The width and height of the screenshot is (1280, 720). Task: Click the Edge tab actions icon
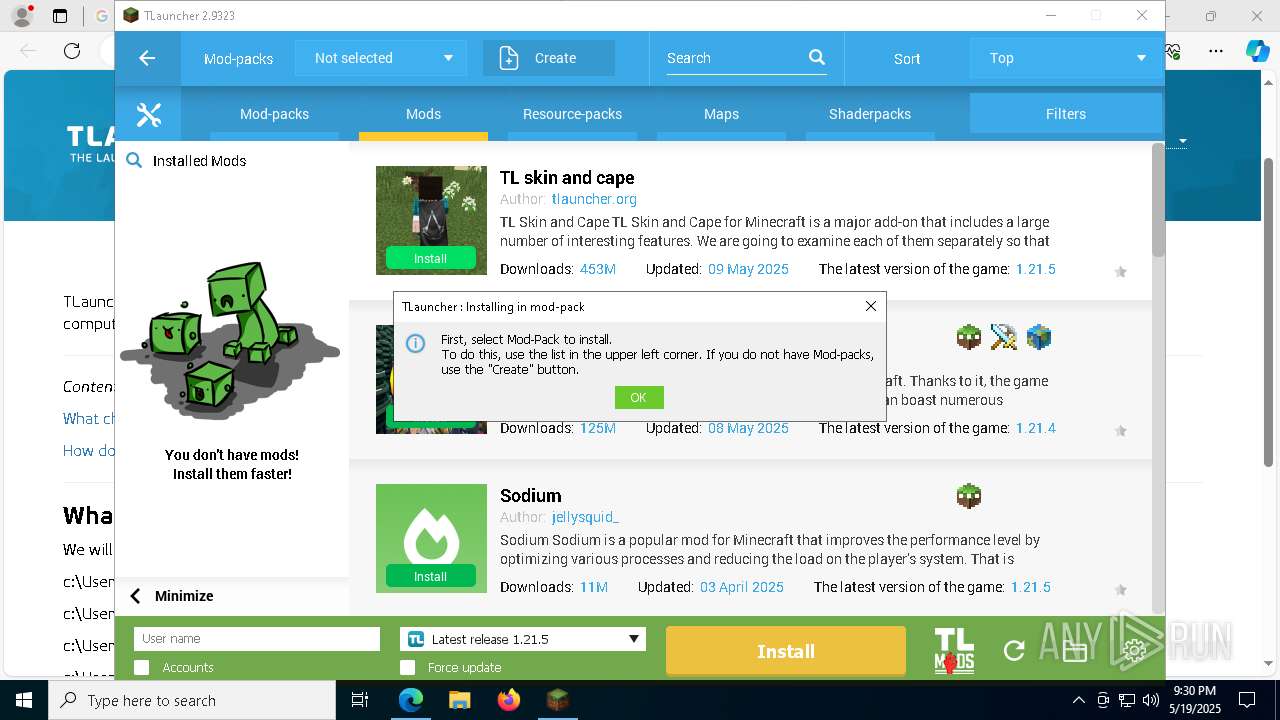click(60, 16)
